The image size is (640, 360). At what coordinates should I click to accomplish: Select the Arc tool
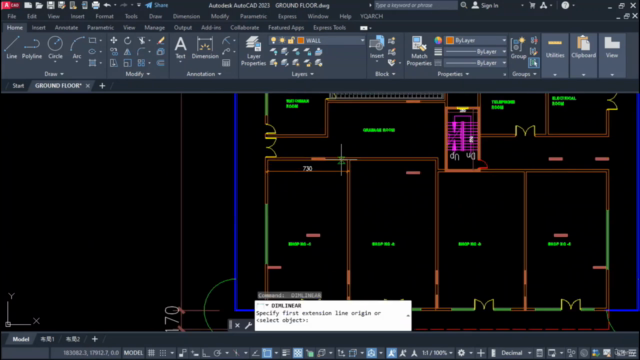77,47
